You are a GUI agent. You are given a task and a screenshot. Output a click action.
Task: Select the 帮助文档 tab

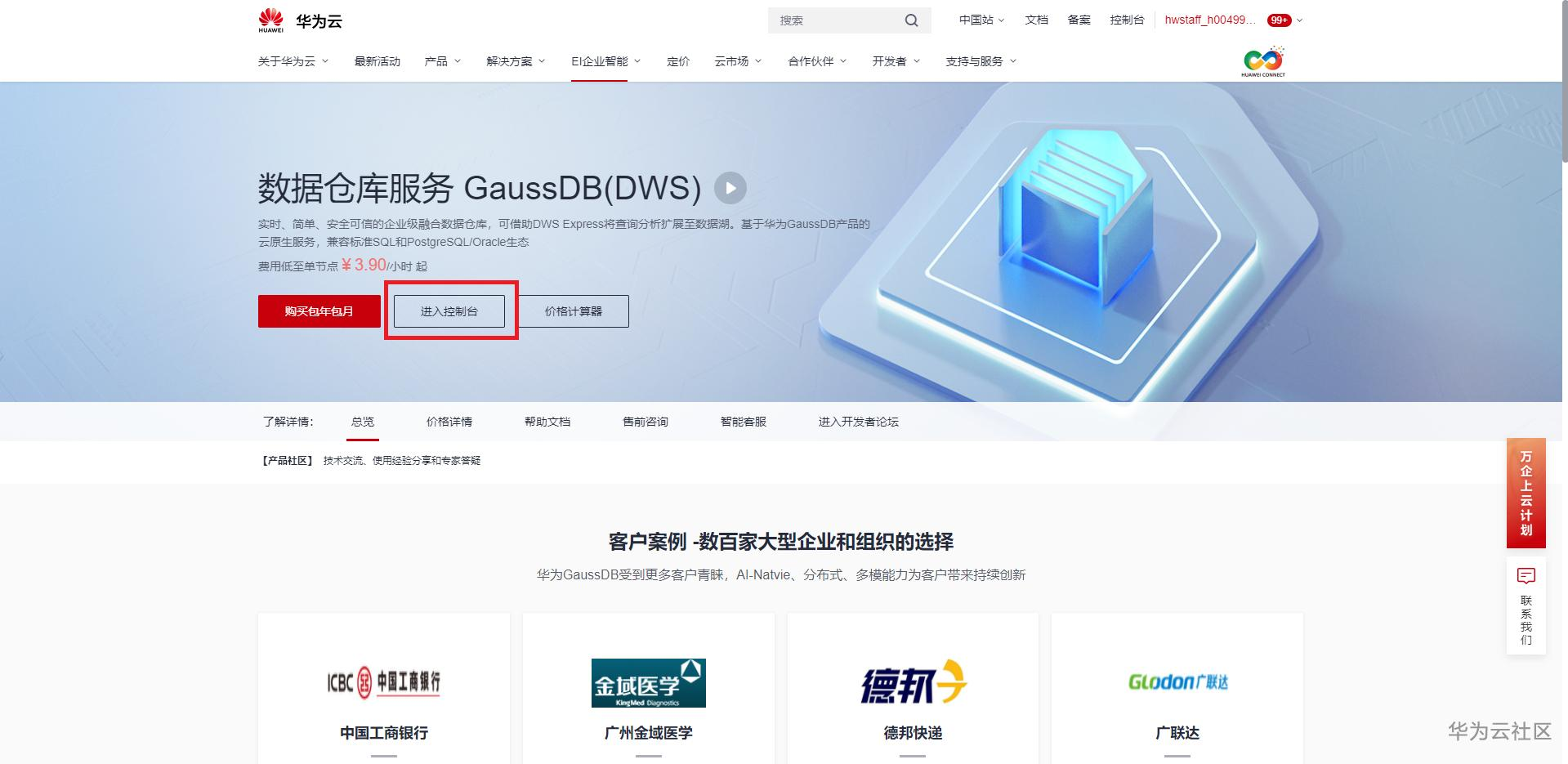pyautogui.click(x=547, y=422)
